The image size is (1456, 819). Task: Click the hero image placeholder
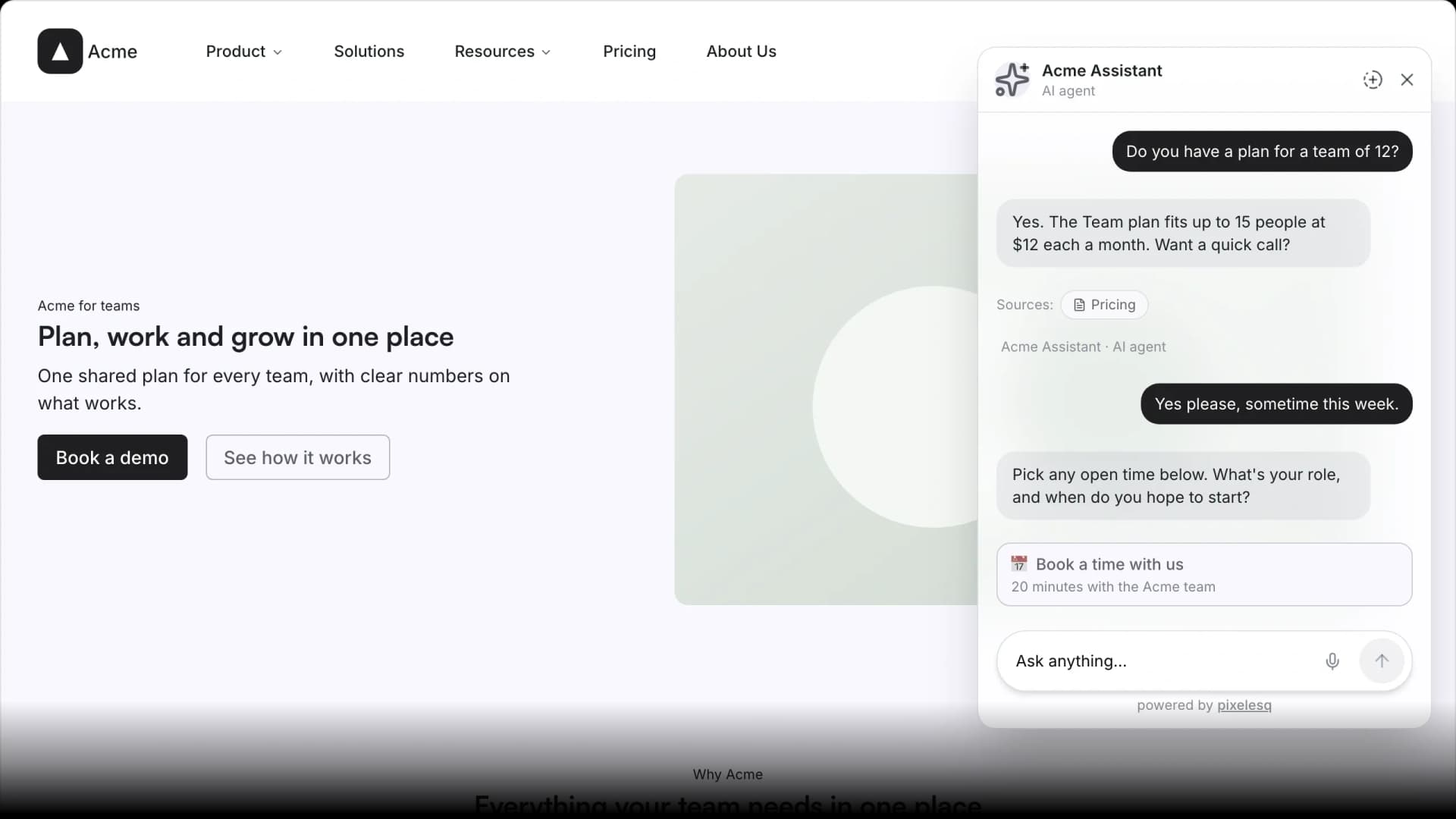click(826, 389)
